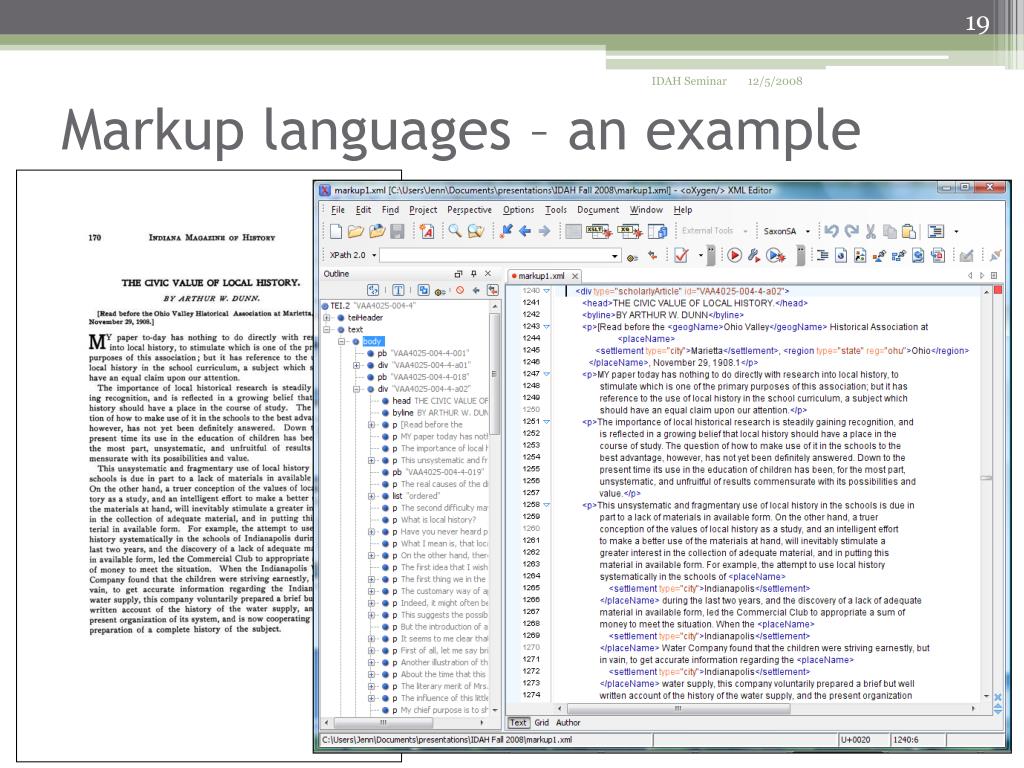Open the Perspective menu
The width and height of the screenshot is (1024, 768).
(470, 210)
